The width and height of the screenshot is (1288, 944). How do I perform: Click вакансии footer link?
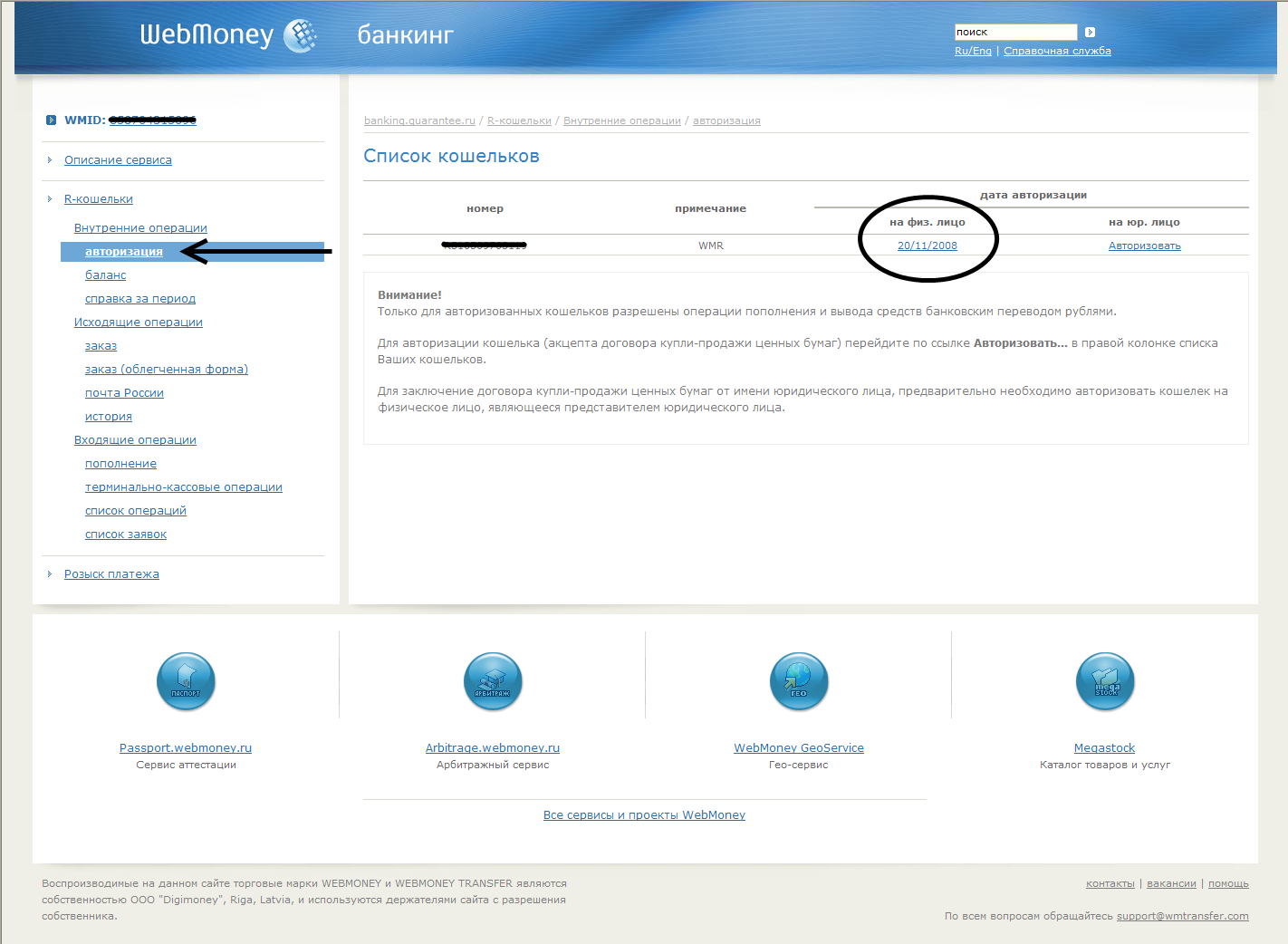[1171, 883]
